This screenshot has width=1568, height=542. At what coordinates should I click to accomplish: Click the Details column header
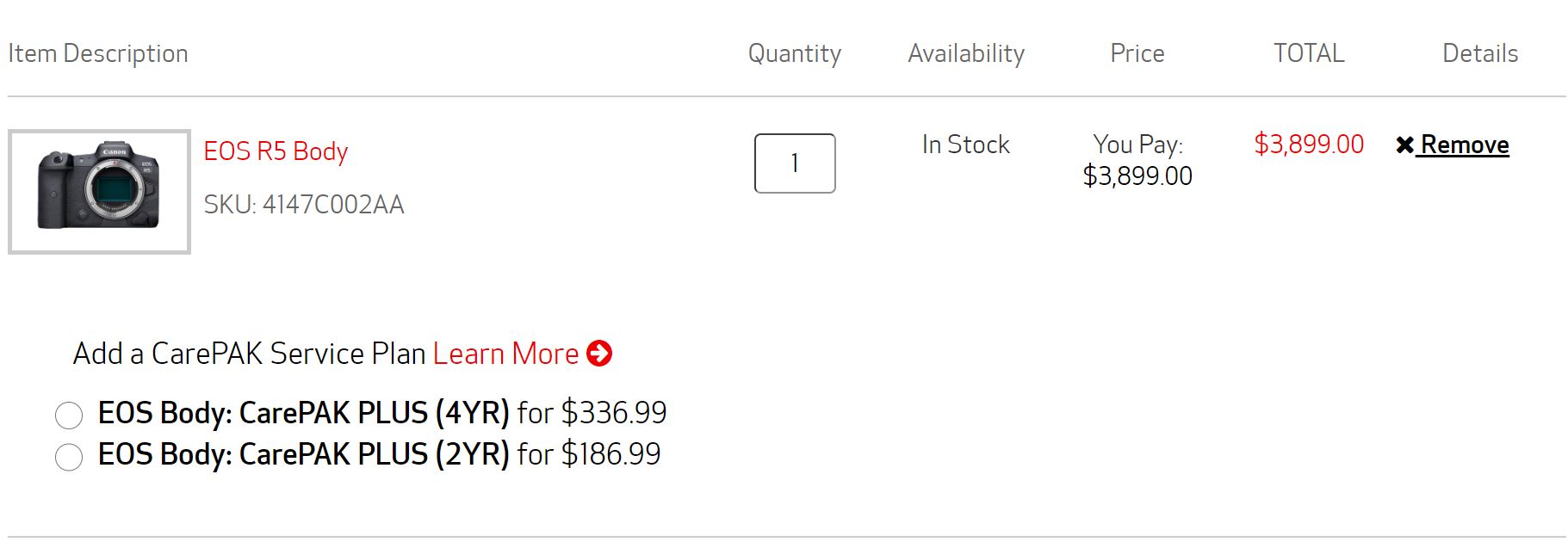1479,53
